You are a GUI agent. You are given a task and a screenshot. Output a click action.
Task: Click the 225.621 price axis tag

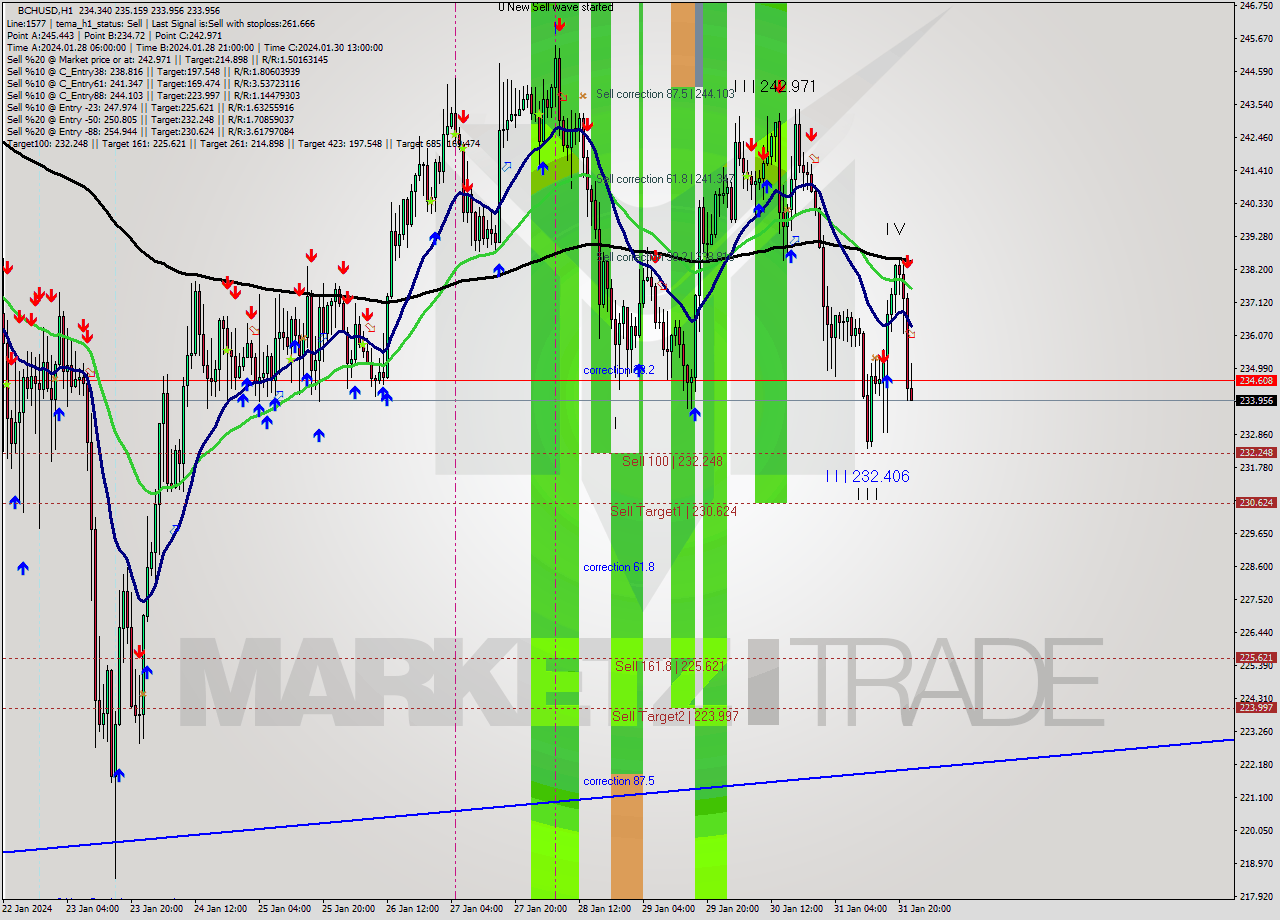1256,658
